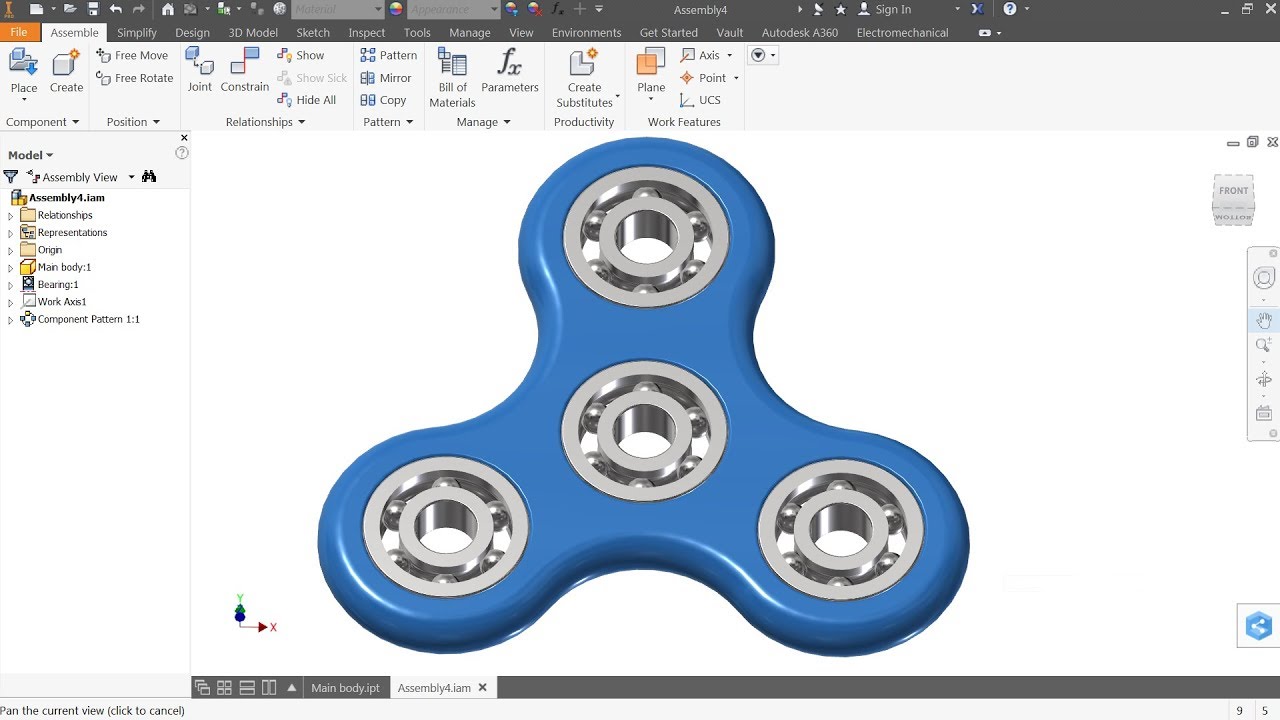Switch to the 3D Model ribbon tab
This screenshot has height=720, width=1280.
253,32
